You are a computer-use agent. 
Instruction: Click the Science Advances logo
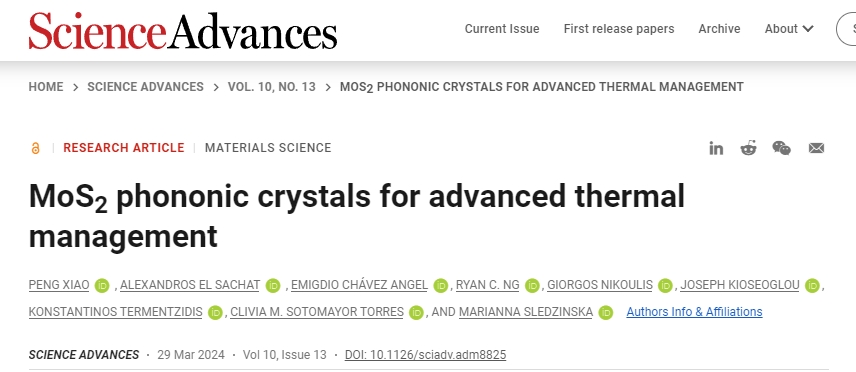click(x=183, y=31)
